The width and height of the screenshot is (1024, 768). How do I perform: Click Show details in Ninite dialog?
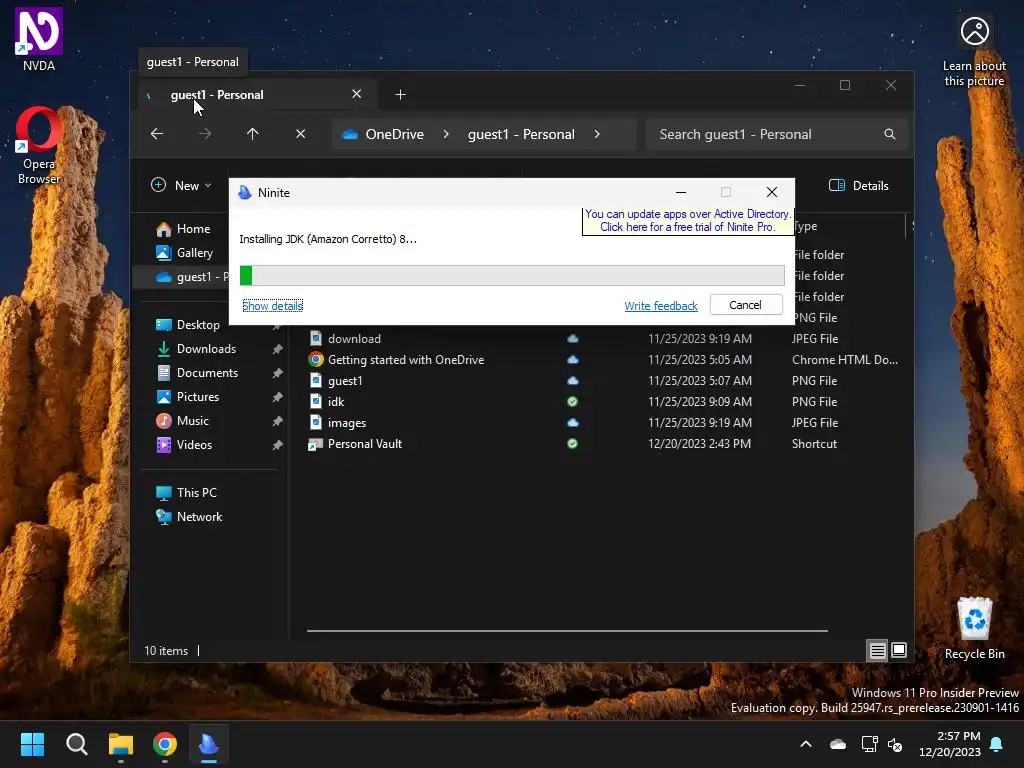coord(272,306)
